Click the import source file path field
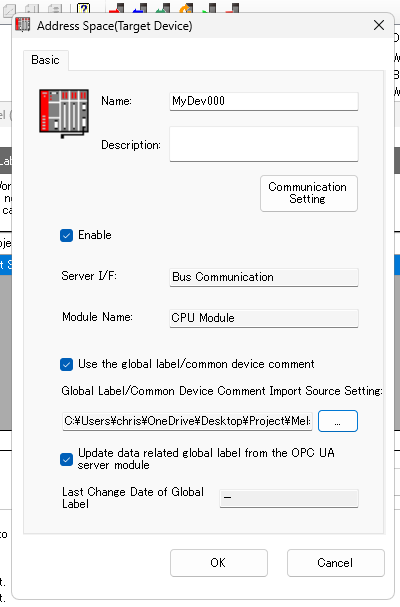Image resolution: width=400 pixels, height=607 pixels. 187,421
